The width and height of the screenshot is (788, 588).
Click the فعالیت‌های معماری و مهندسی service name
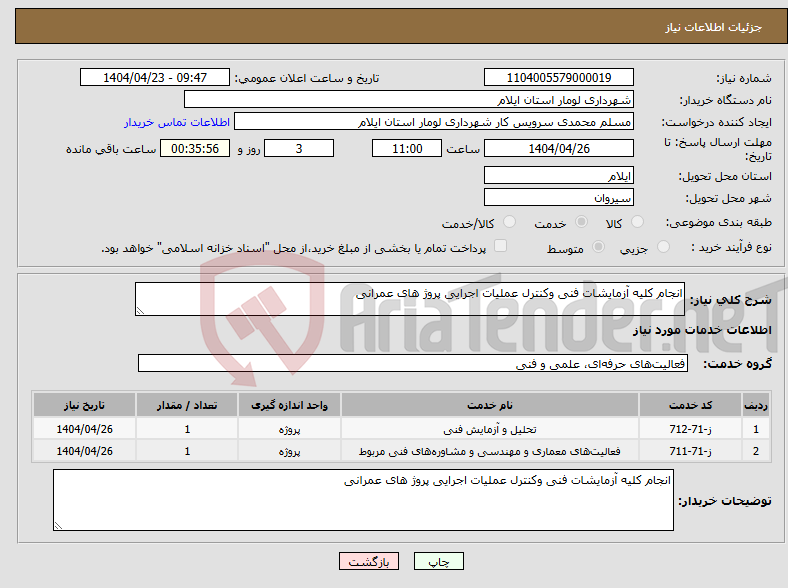489,451
